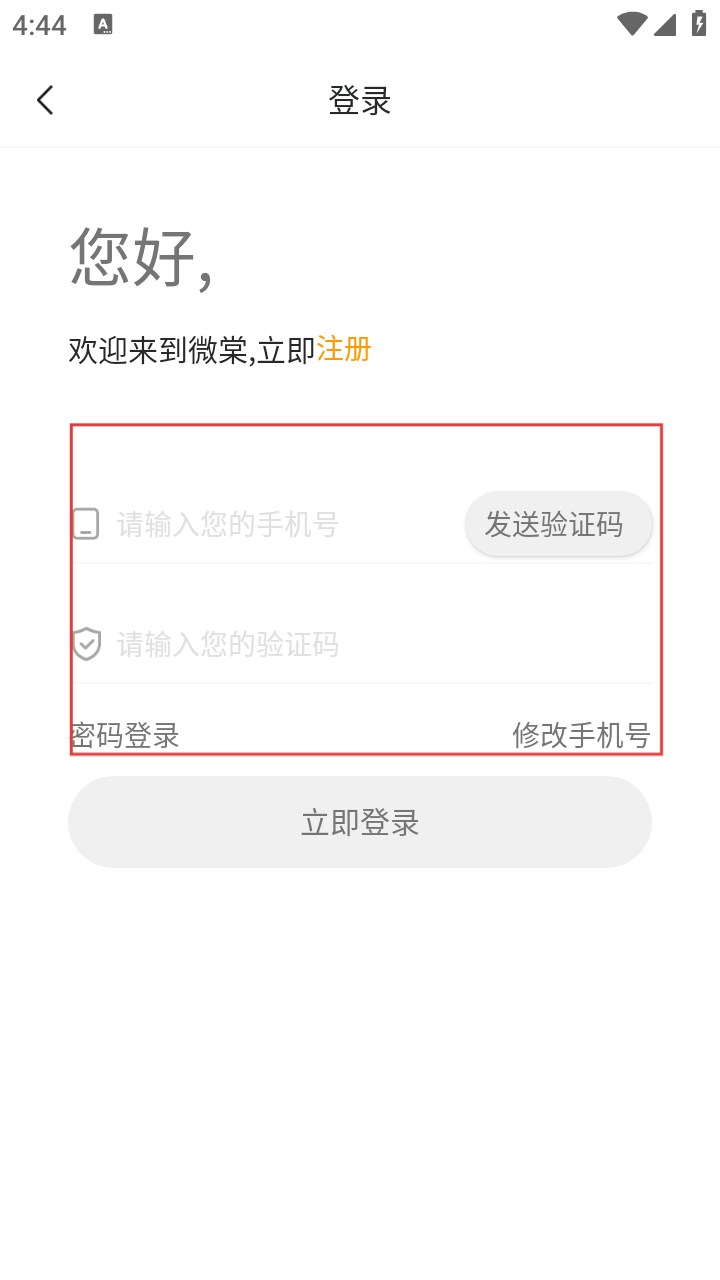Click the divider line under verification code field

pyautogui.click(x=365, y=683)
